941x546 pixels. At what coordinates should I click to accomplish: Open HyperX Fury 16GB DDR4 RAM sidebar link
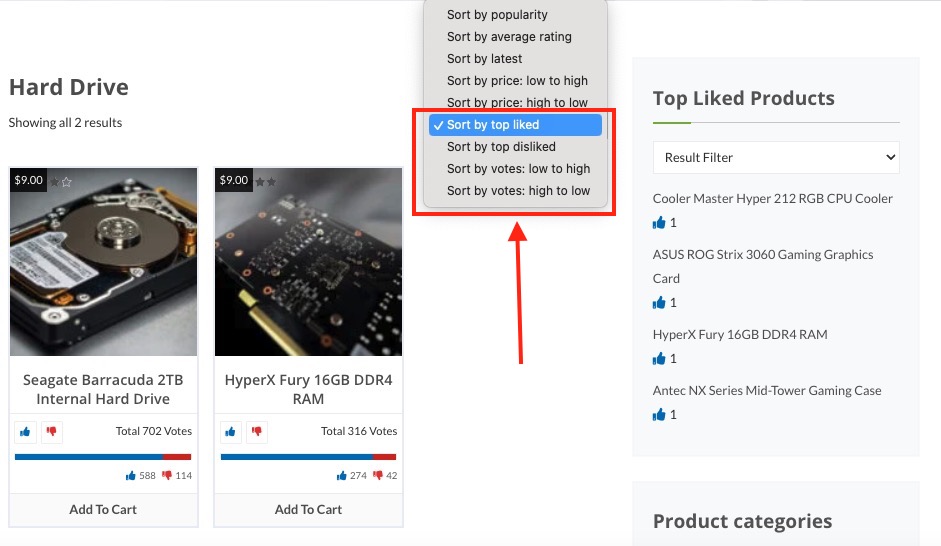point(740,335)
